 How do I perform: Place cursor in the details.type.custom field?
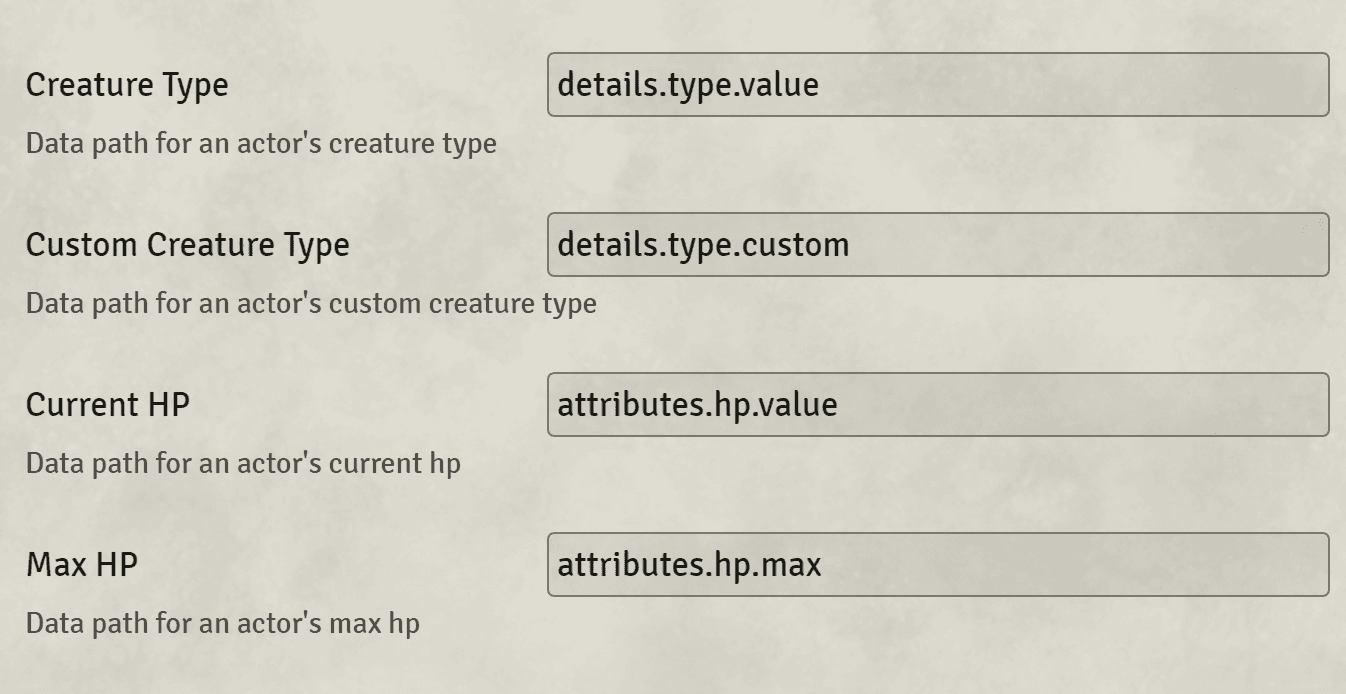pos(937,244)
